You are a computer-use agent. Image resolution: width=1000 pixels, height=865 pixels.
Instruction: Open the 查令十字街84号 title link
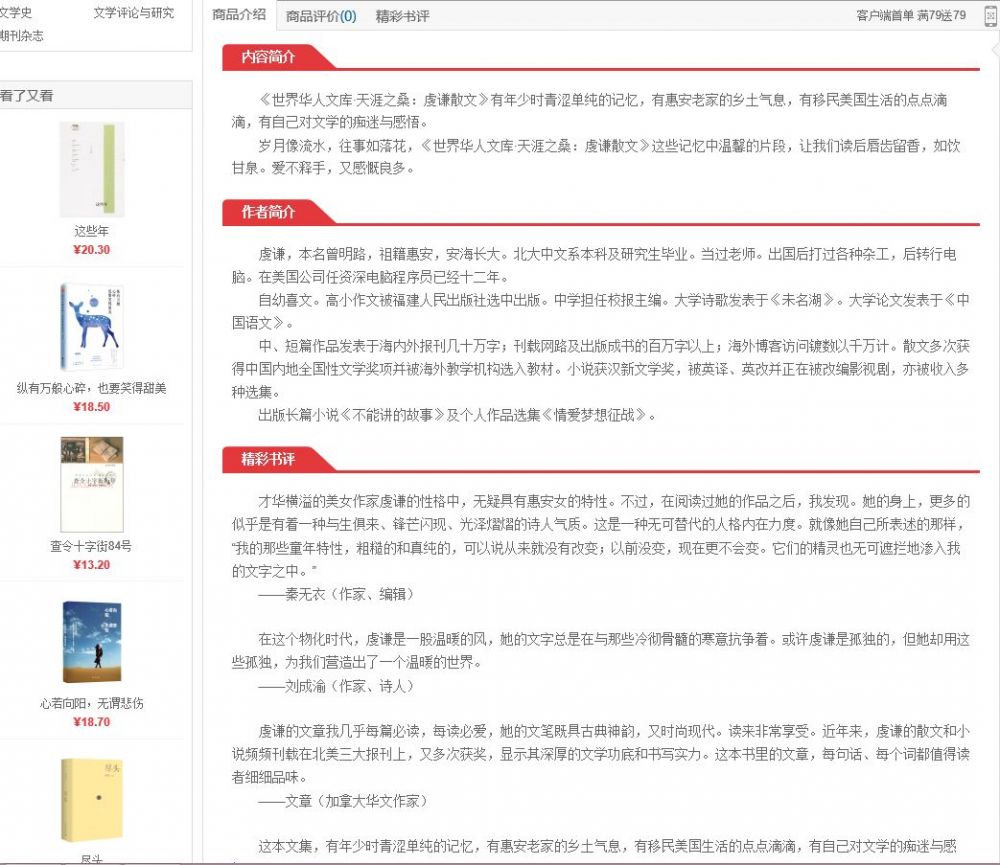pyautogui.click(x=91, y=546)
